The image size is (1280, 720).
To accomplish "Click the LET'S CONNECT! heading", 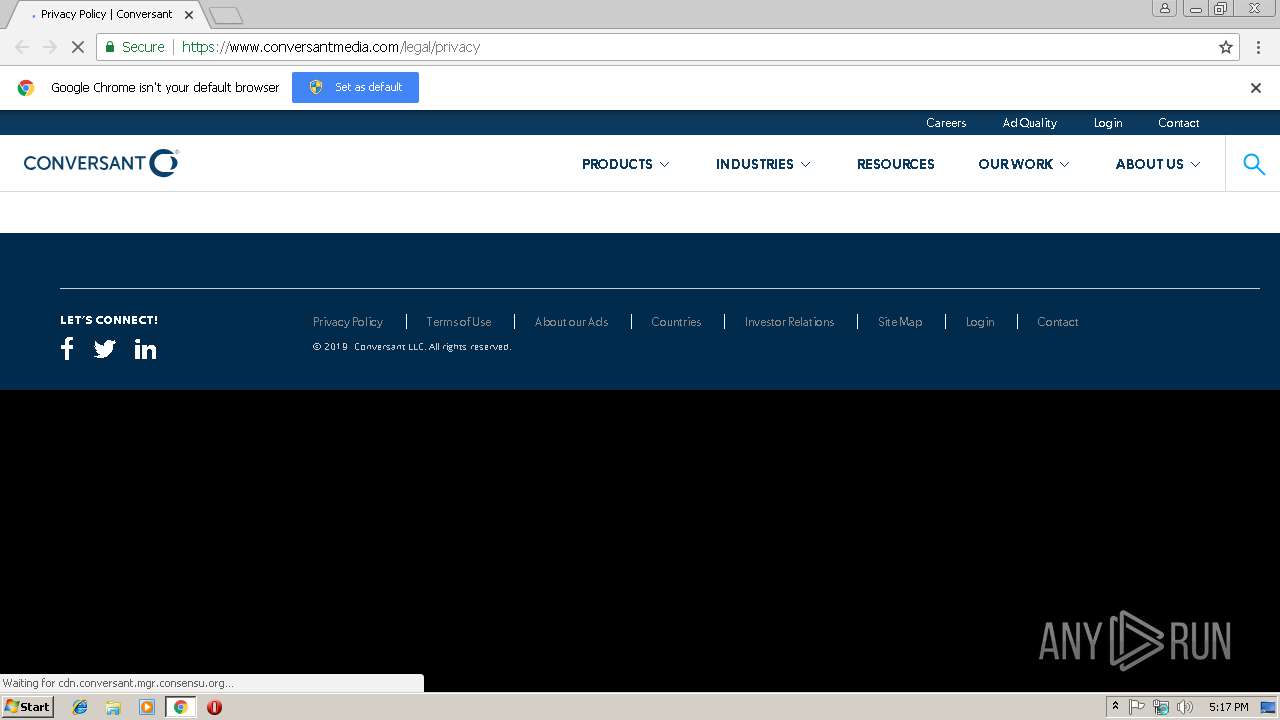I will tap(109, 320).
